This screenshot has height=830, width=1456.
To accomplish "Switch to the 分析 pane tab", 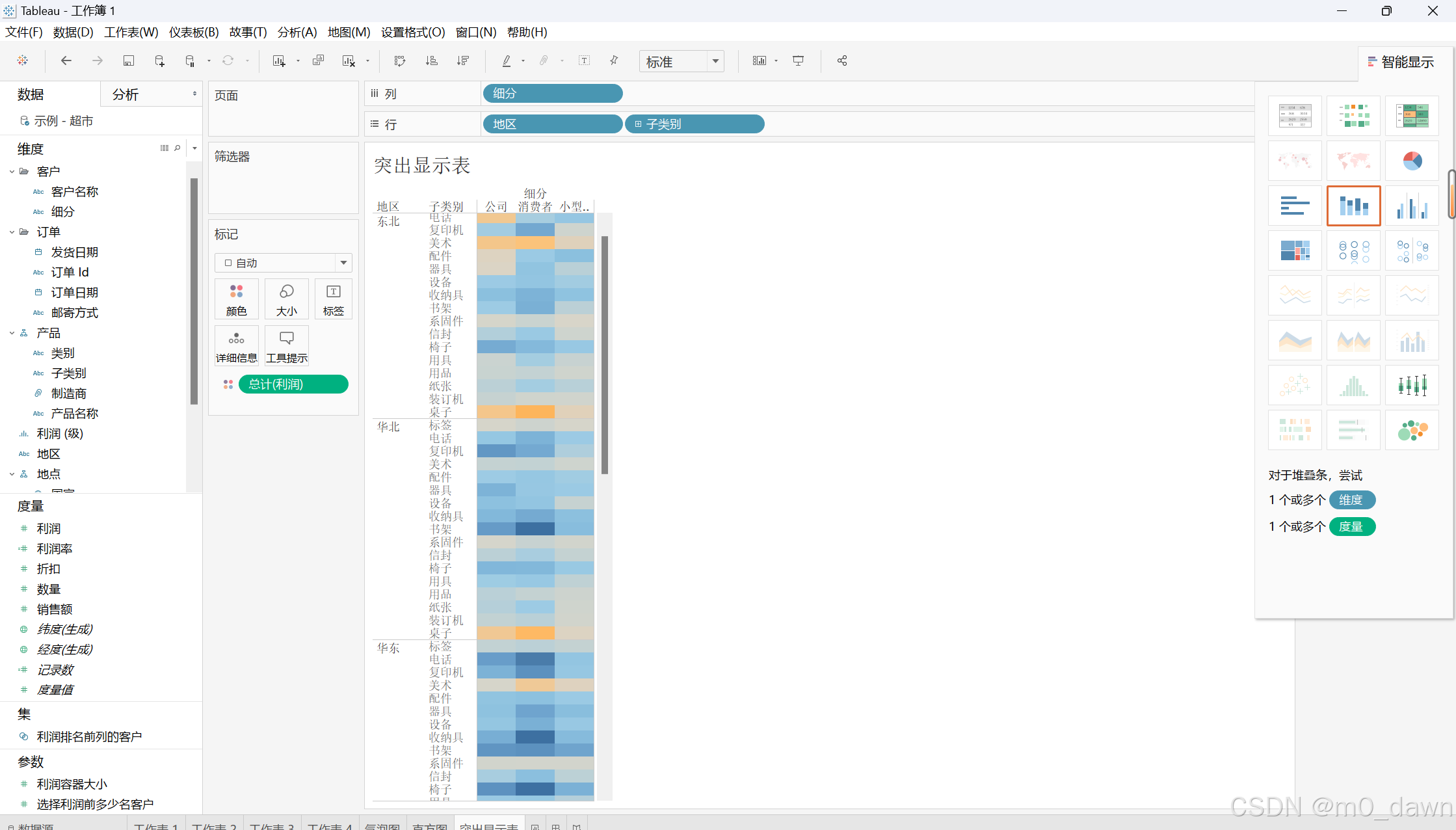I will tap(125, 94).
